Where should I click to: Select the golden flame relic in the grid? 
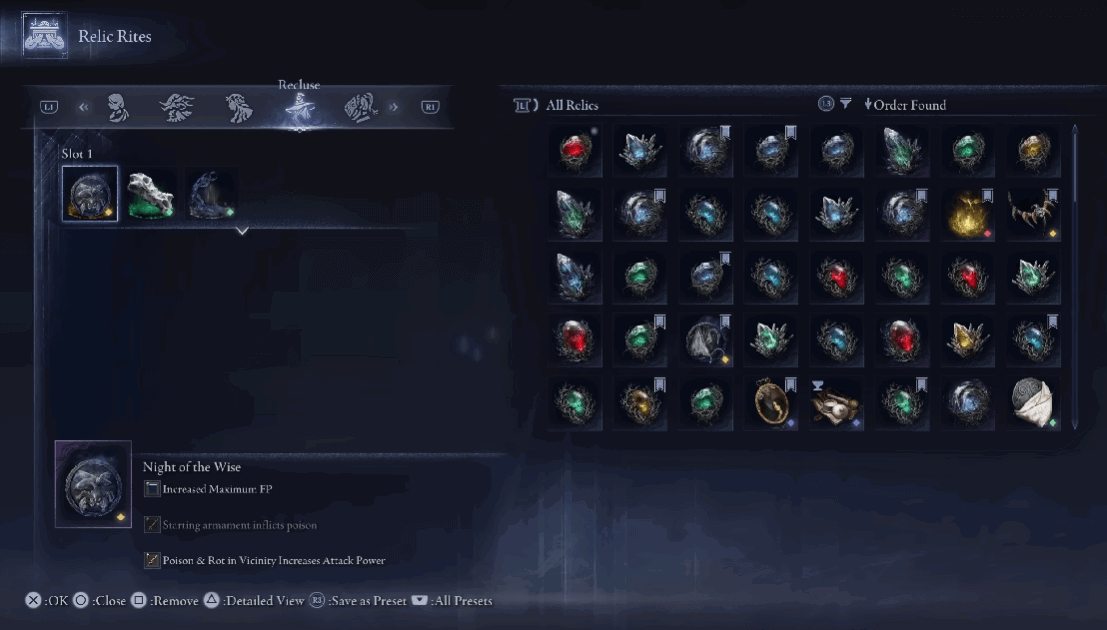click(968, 213)
